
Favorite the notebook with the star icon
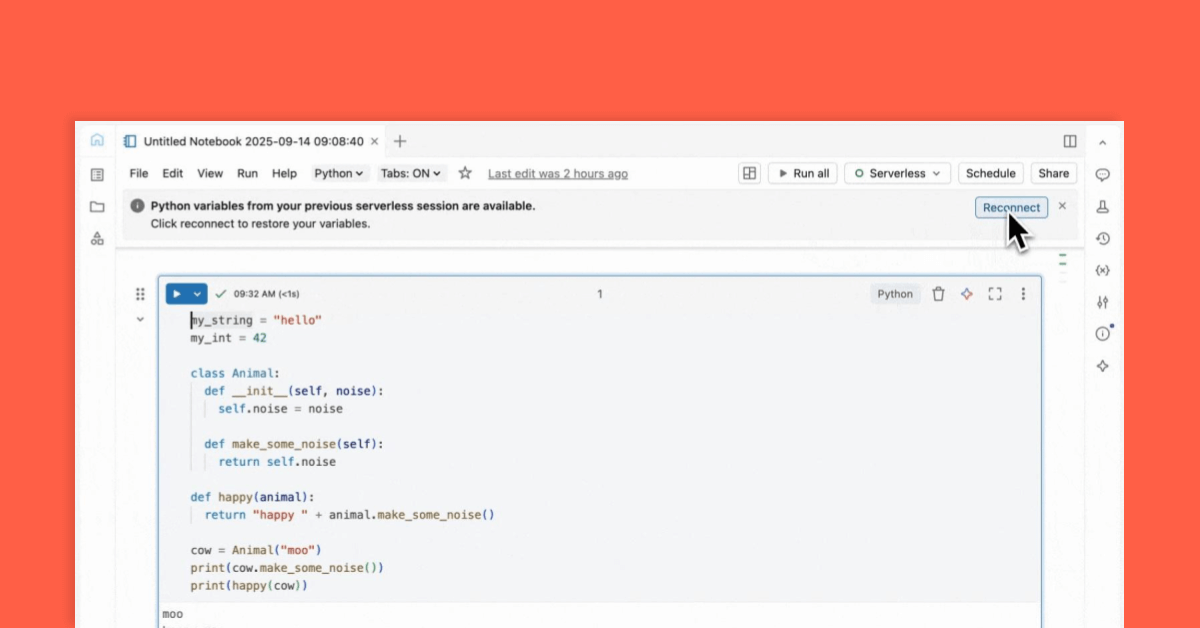[x=465, y=173]
